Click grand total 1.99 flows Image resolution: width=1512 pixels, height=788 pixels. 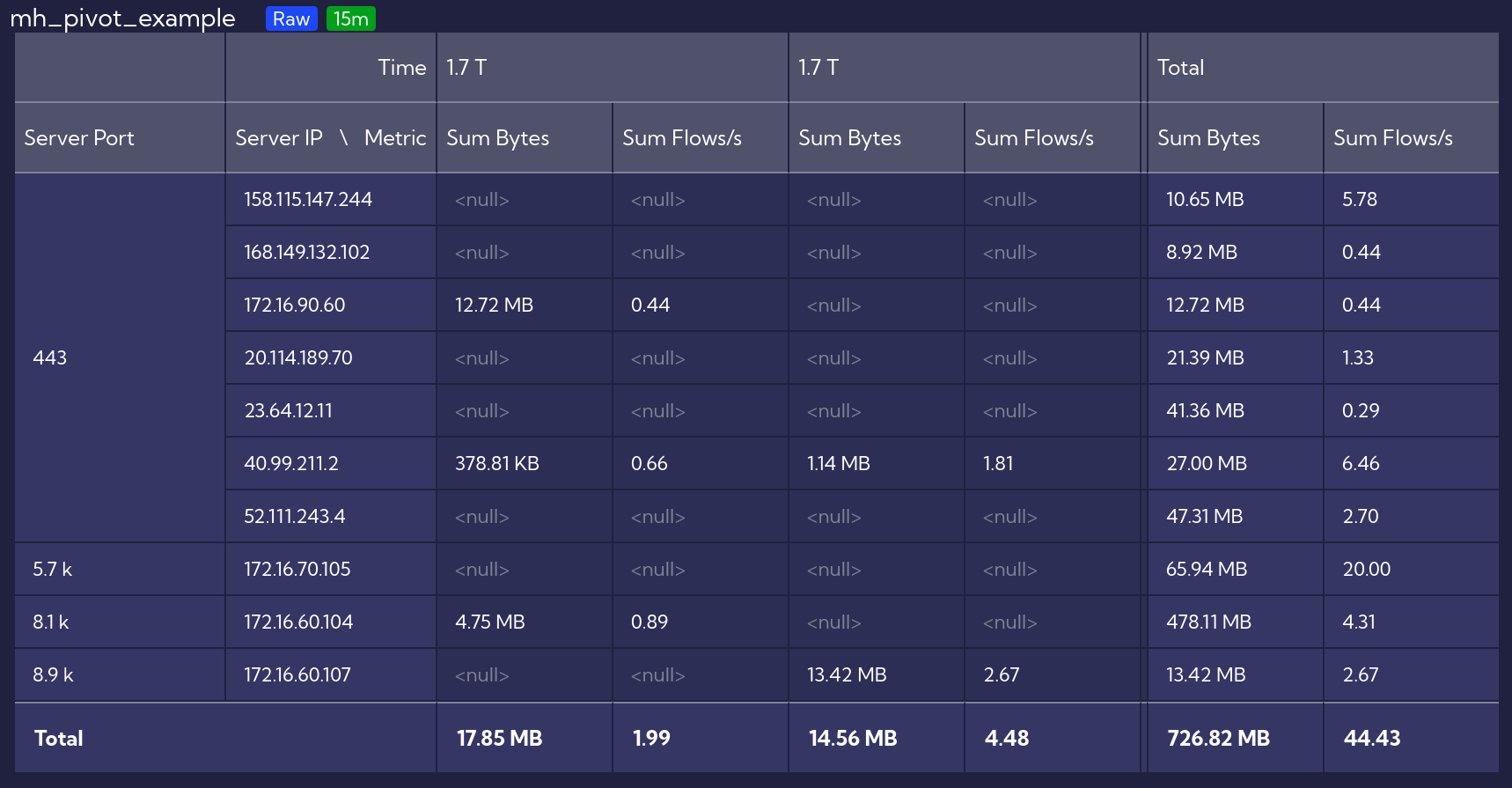coord(652,739)
